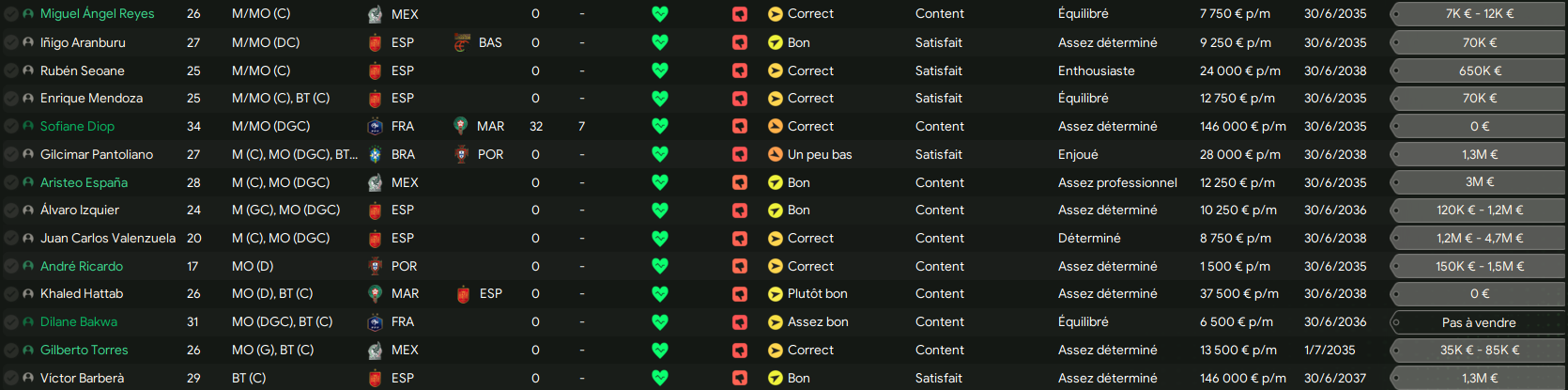This screenshot has width=1568, height=390.
Task: Click the 1,2M € - 4,7M € value tag
Action: [1479, 238]
